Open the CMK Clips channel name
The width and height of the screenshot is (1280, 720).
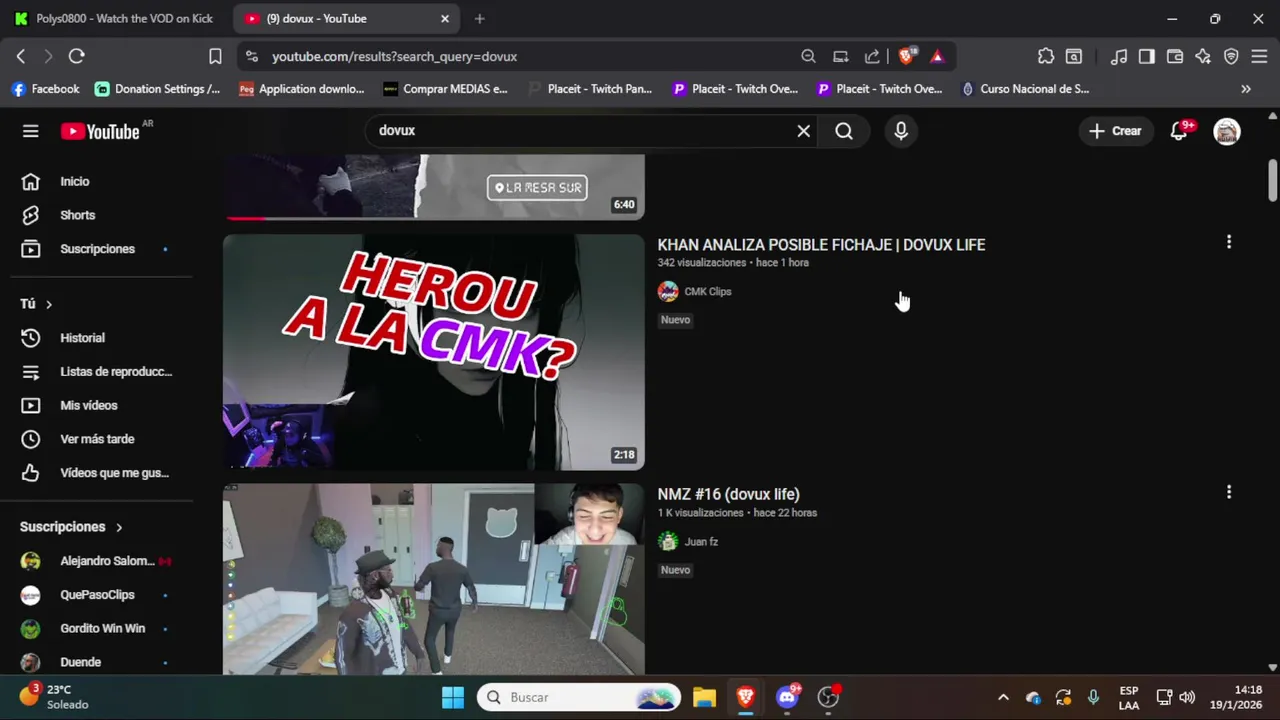(707, 292)
